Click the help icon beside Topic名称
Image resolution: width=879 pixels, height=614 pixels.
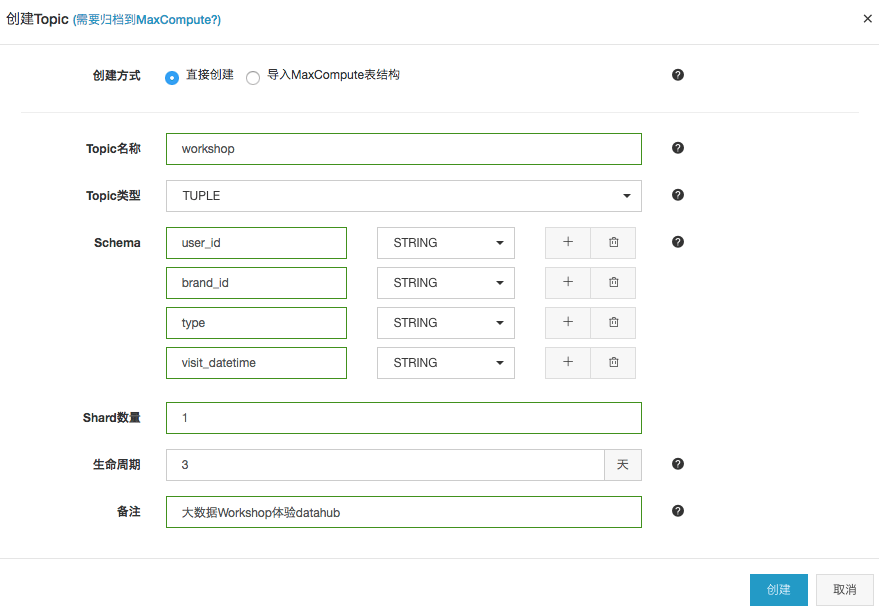tap(678, 148)
